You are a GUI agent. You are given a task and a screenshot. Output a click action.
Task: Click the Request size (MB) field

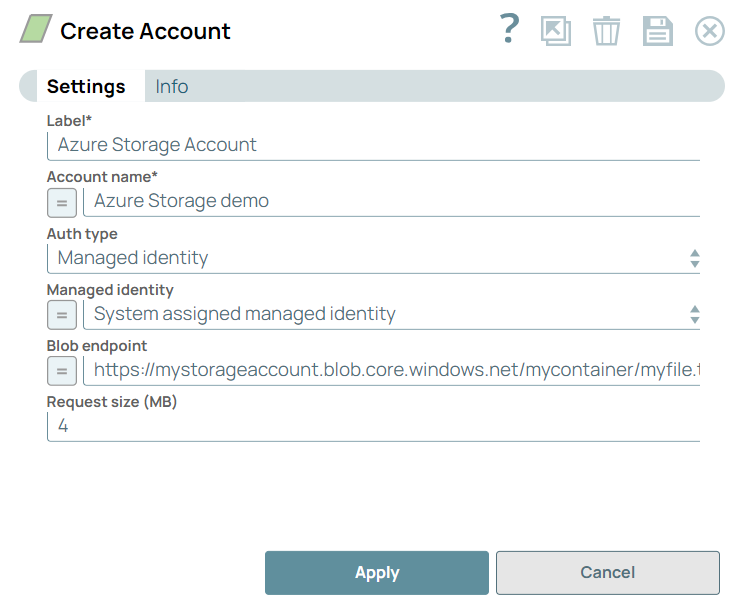tap(372, 426)
